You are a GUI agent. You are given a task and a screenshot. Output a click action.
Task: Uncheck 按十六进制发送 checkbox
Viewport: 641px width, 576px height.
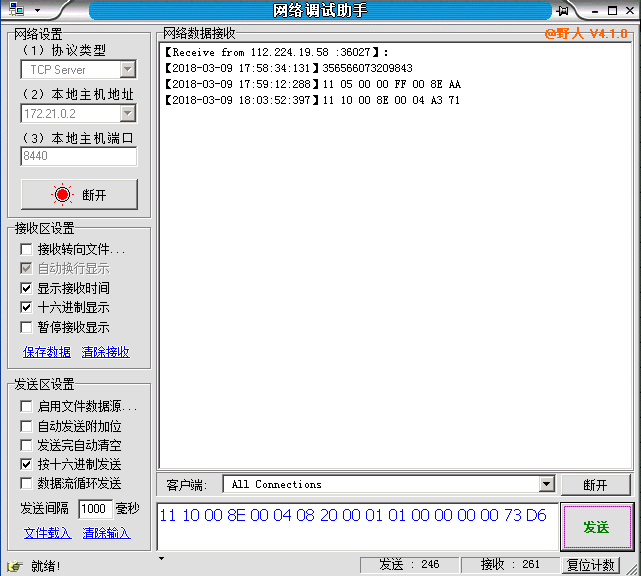point(26,464)
